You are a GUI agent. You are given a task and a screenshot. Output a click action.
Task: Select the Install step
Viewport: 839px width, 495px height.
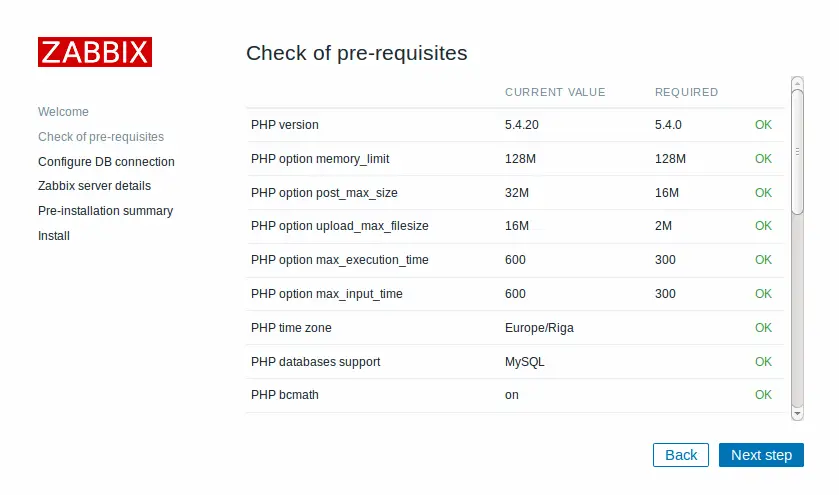[x=54, y=236]
